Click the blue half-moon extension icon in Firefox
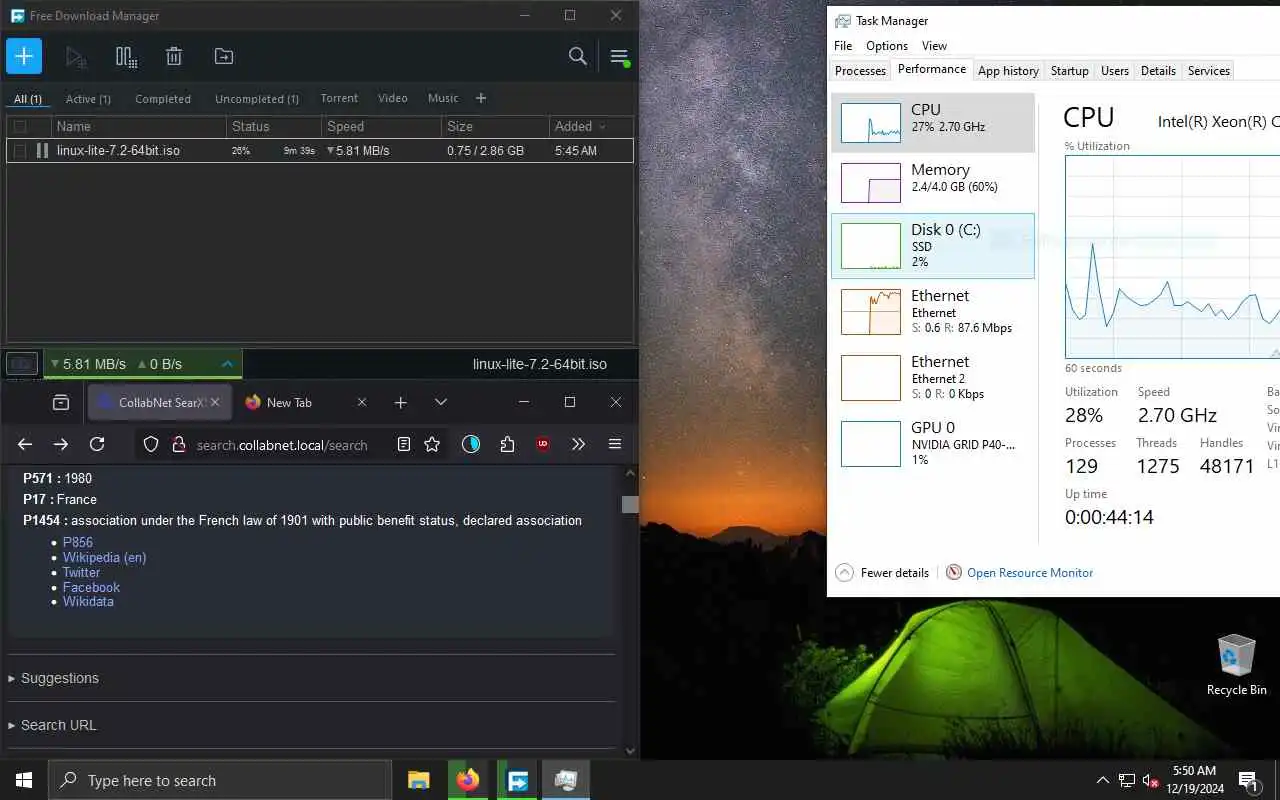This screenshot has height=800, width=1280. click(471, 444)
